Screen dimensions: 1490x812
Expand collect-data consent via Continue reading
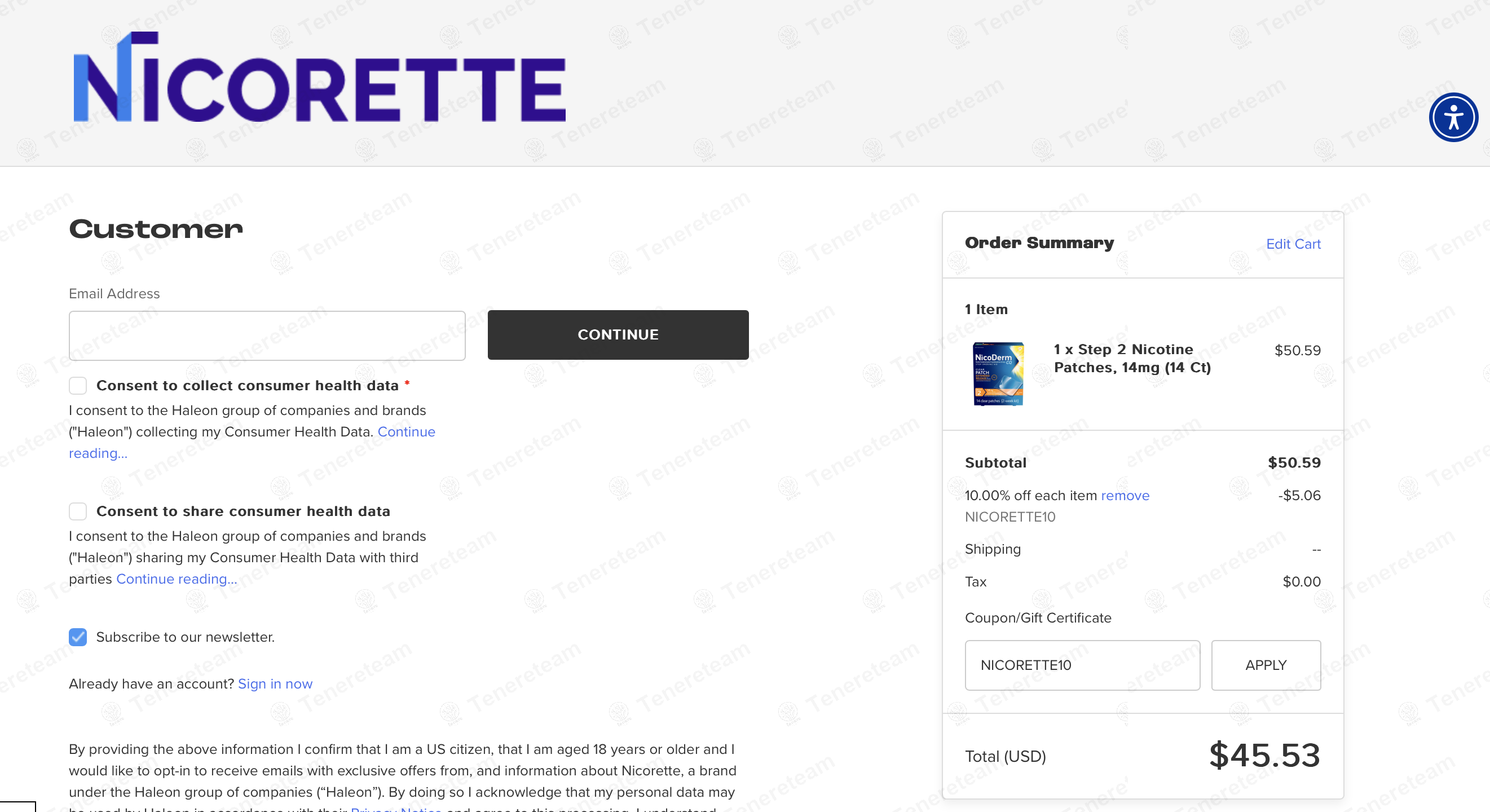[x=406, y=432]
